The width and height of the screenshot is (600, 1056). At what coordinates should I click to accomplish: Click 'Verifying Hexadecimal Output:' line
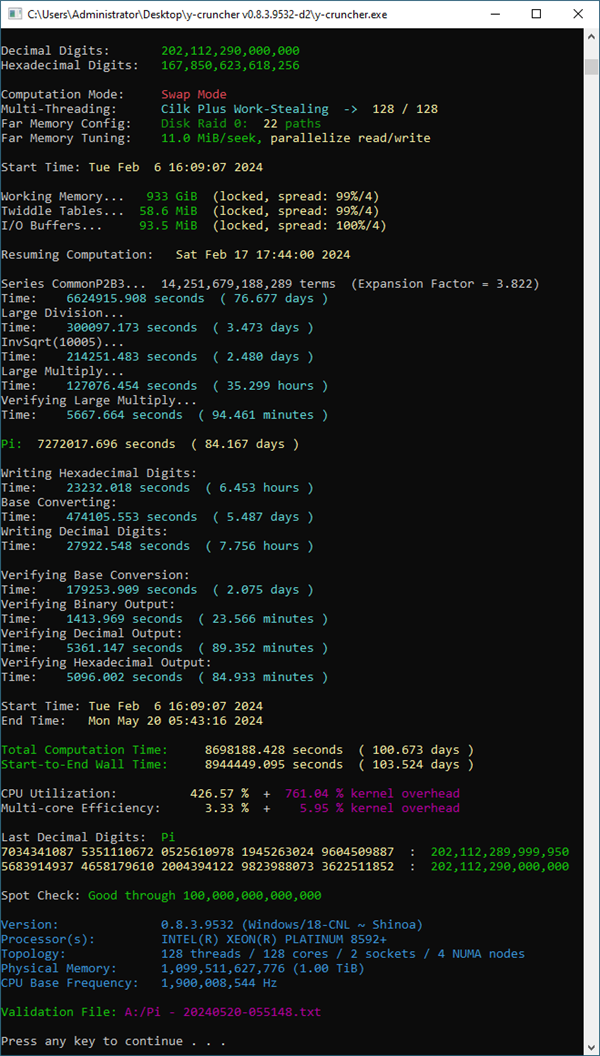[x=106, y=663]
